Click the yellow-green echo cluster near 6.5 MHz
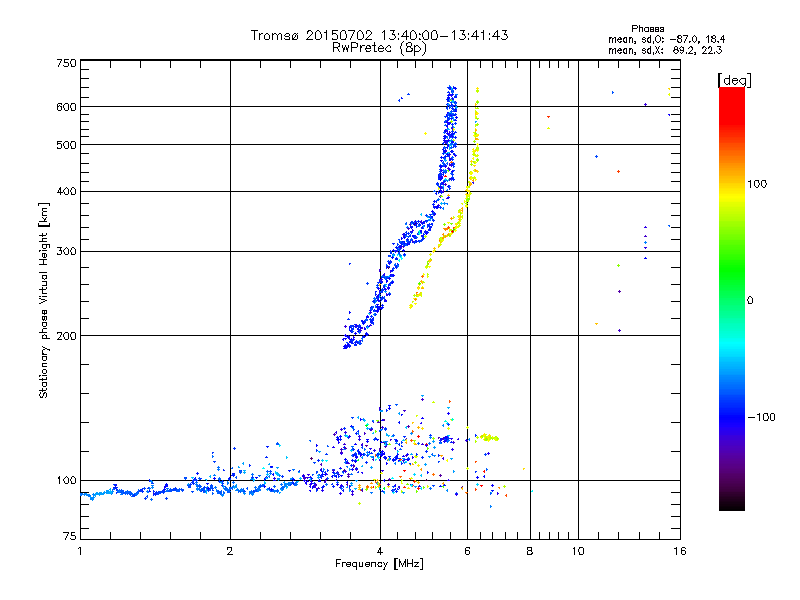The width and height of the screenshot is (800, 600). click(x=487, y=438)
